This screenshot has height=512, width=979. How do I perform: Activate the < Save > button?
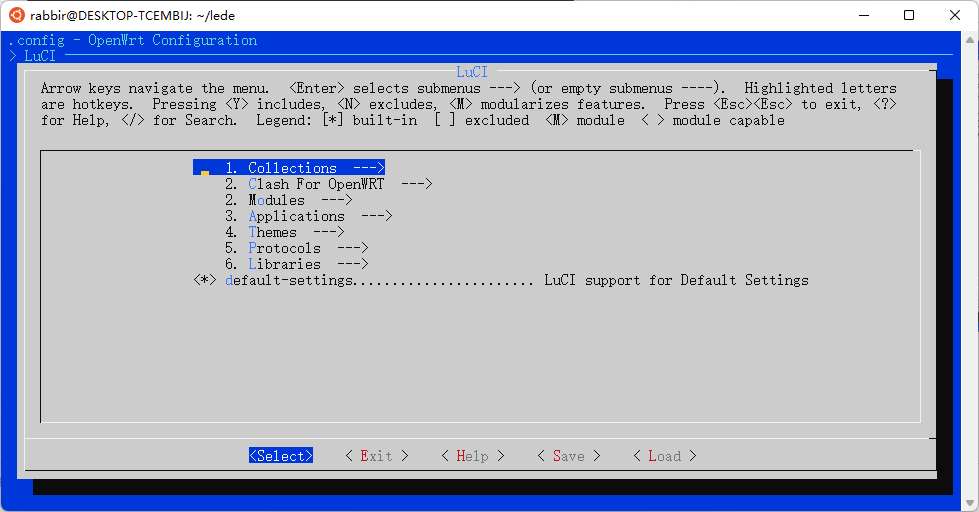point(569,456)
